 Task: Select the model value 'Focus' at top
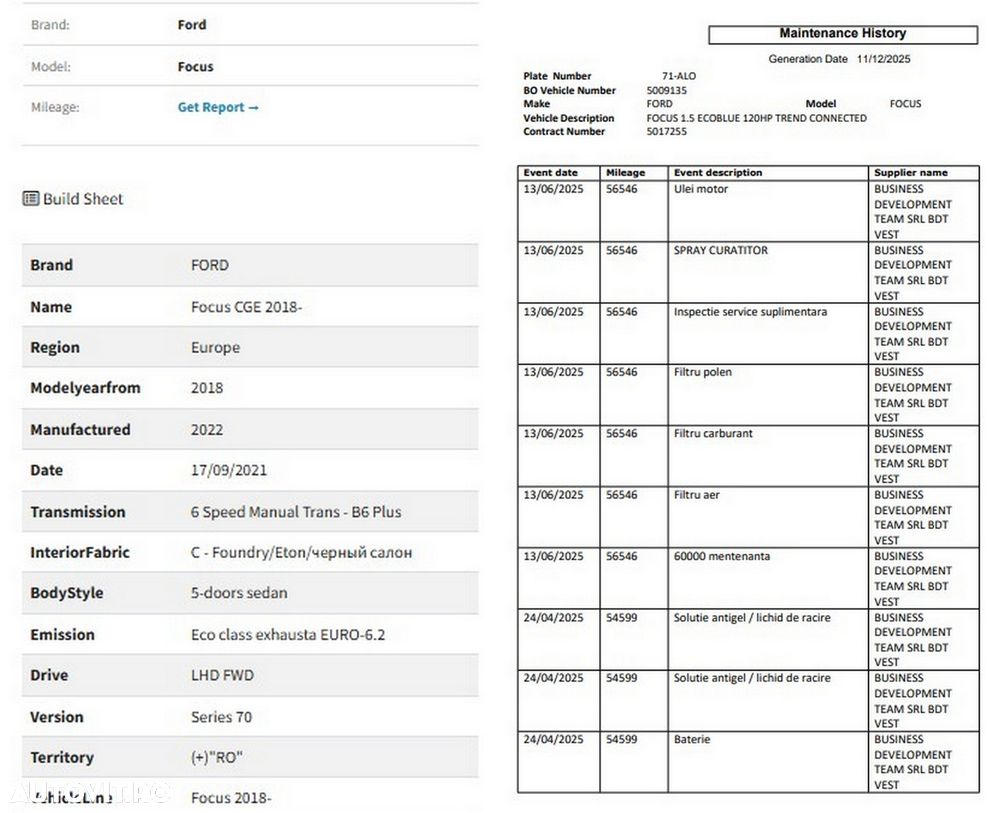pyautogui.click(x=195, y=66)
